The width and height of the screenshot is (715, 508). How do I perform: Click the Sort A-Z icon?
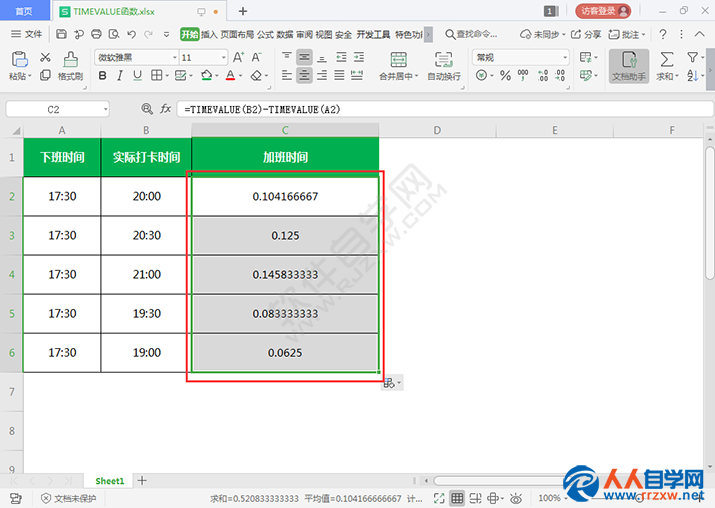tap(692, 76)
